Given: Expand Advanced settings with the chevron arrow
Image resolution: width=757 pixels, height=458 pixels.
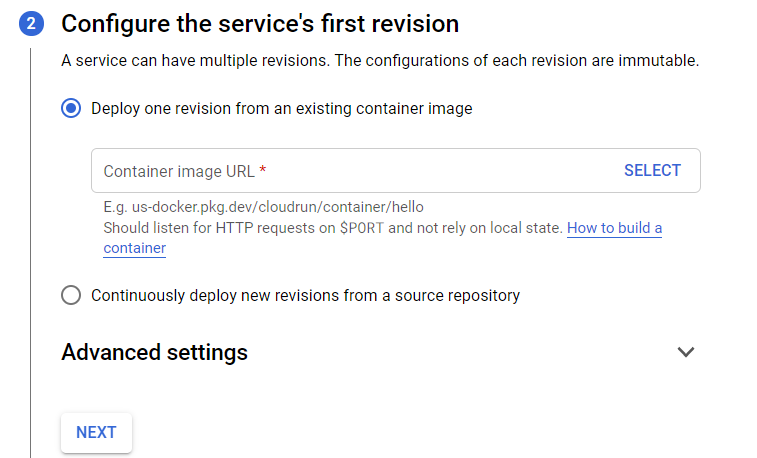Looking at the screenshot, I should pos(685,352).
